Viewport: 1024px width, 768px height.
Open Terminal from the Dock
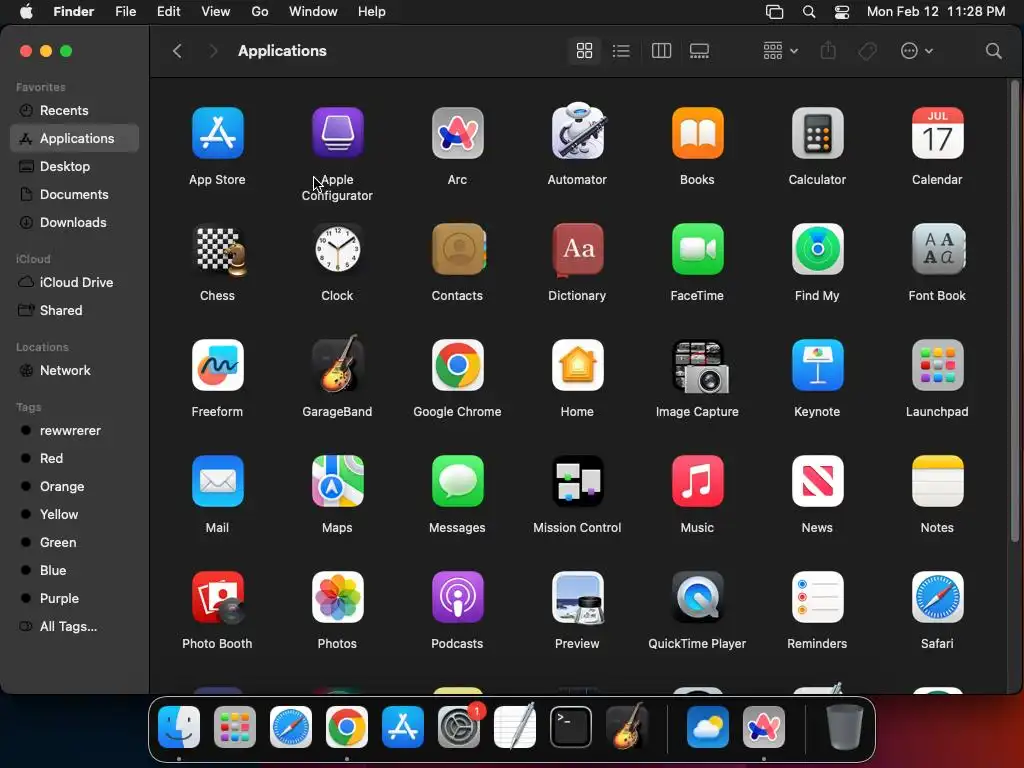pyautogui.click(x=571, y=727)
